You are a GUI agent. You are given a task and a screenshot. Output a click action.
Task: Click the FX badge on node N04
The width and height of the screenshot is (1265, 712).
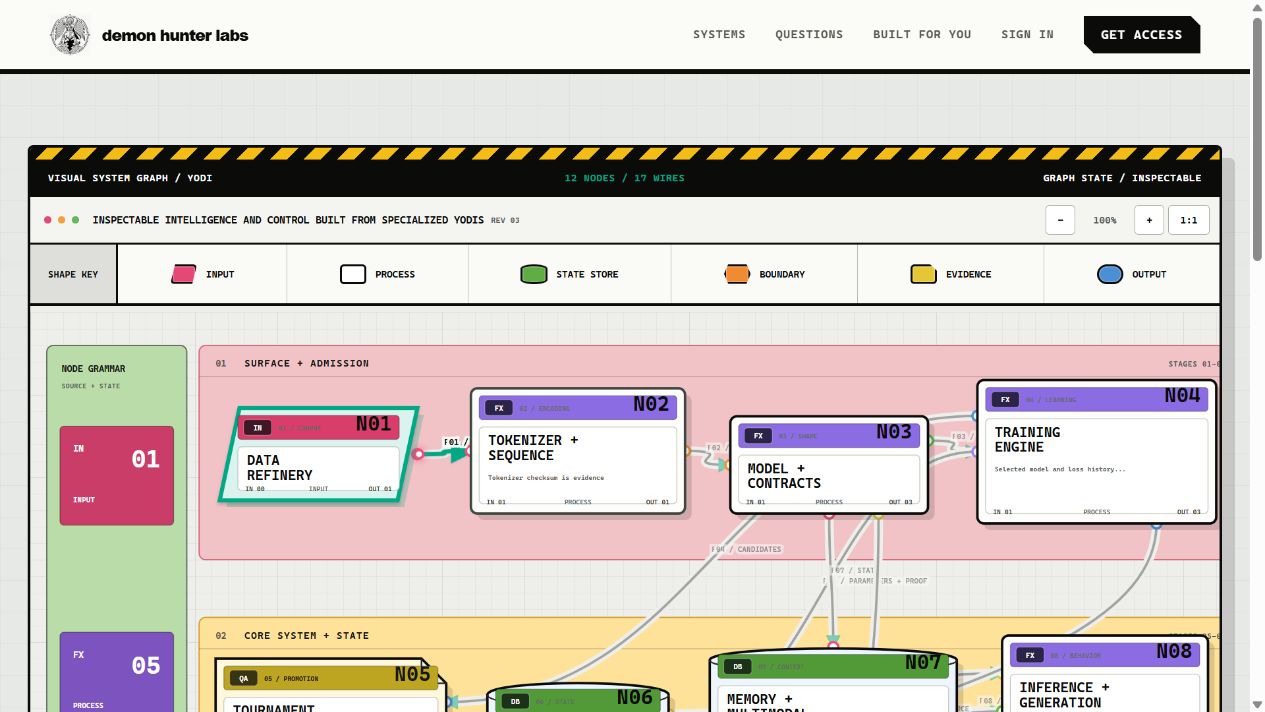pyautogui.click(x=1005, y=400)
